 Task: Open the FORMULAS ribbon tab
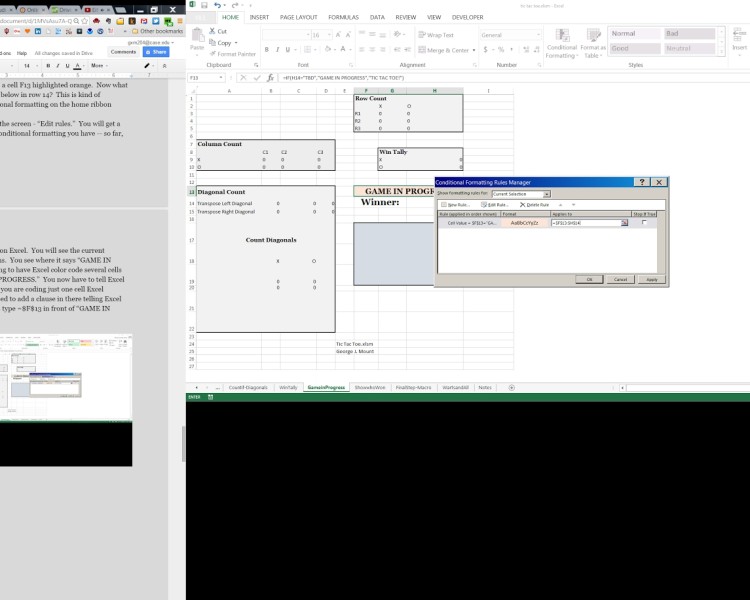point(342,17)
